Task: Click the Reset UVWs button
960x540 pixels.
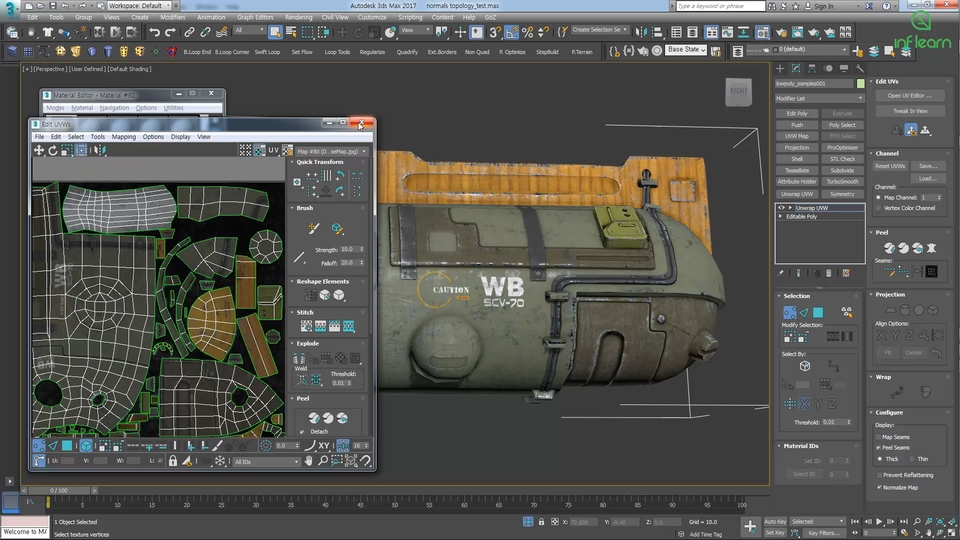Action: 890,166
